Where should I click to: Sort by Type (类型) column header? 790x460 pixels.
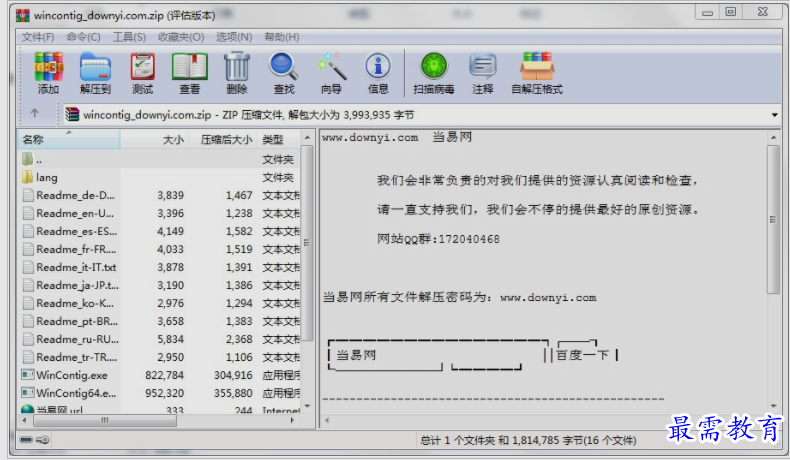point(279,140)
